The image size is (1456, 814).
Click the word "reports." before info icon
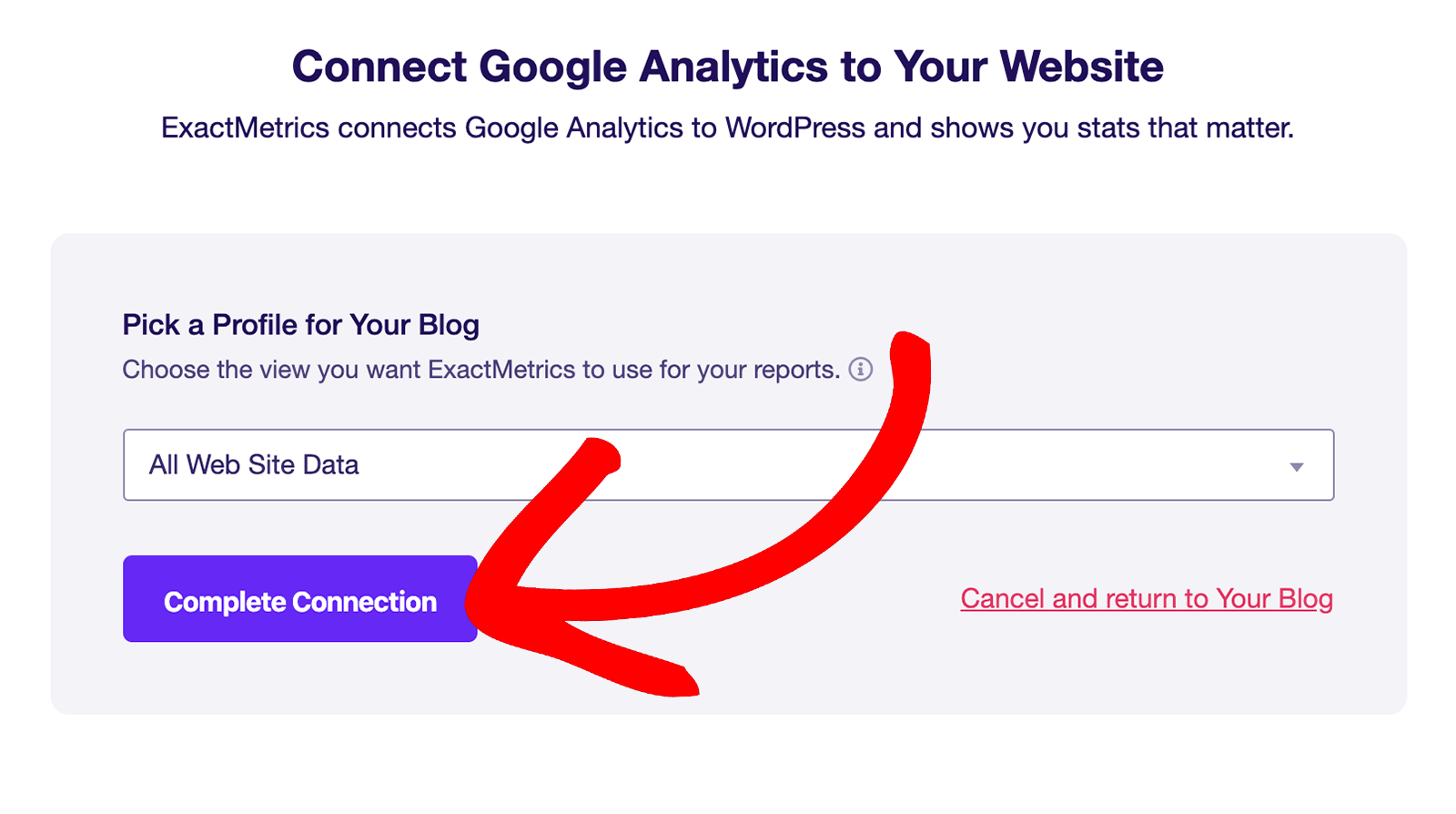(x=794, y=370)
